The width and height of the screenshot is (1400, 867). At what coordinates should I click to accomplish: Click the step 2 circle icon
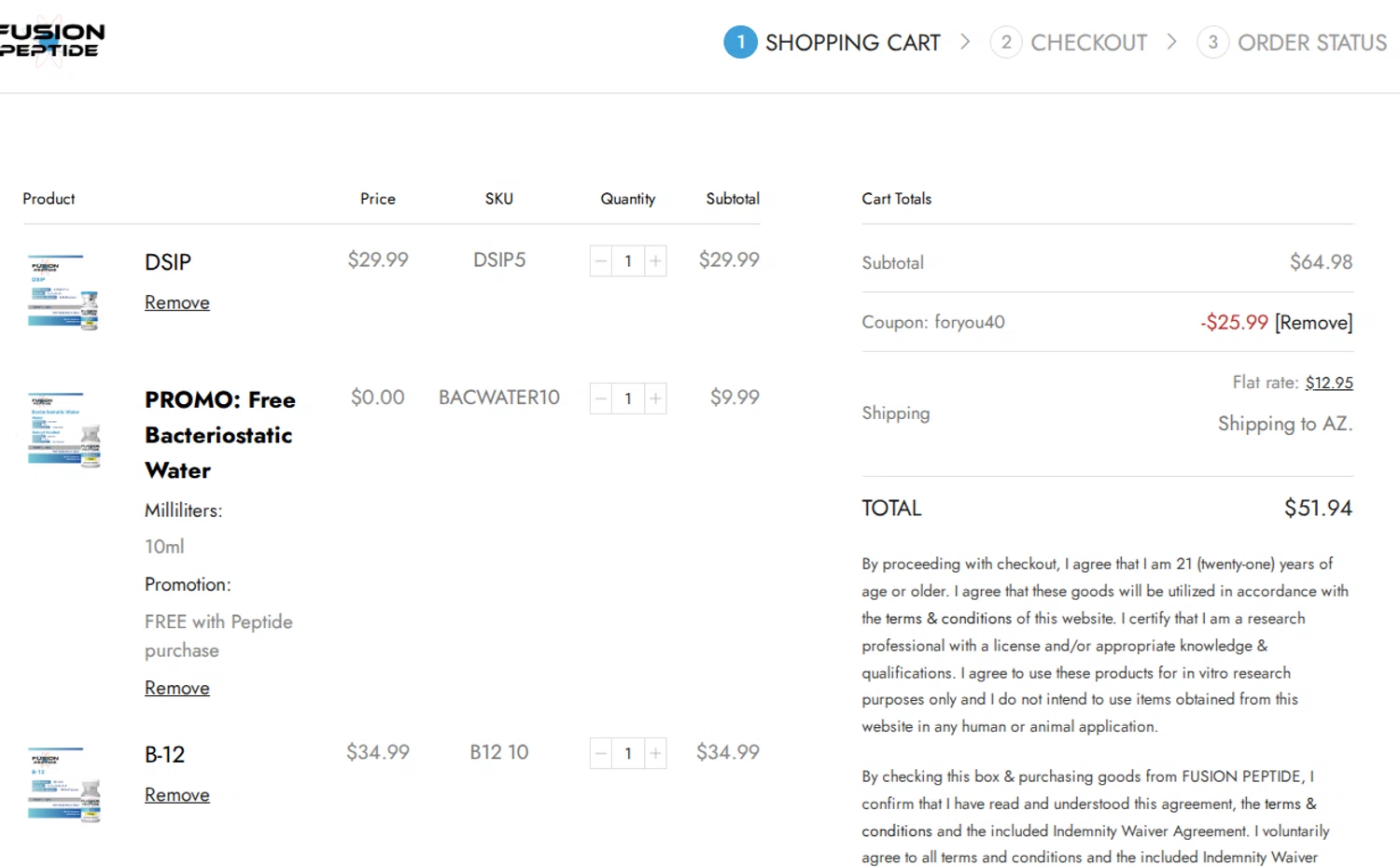[1005, 42]
